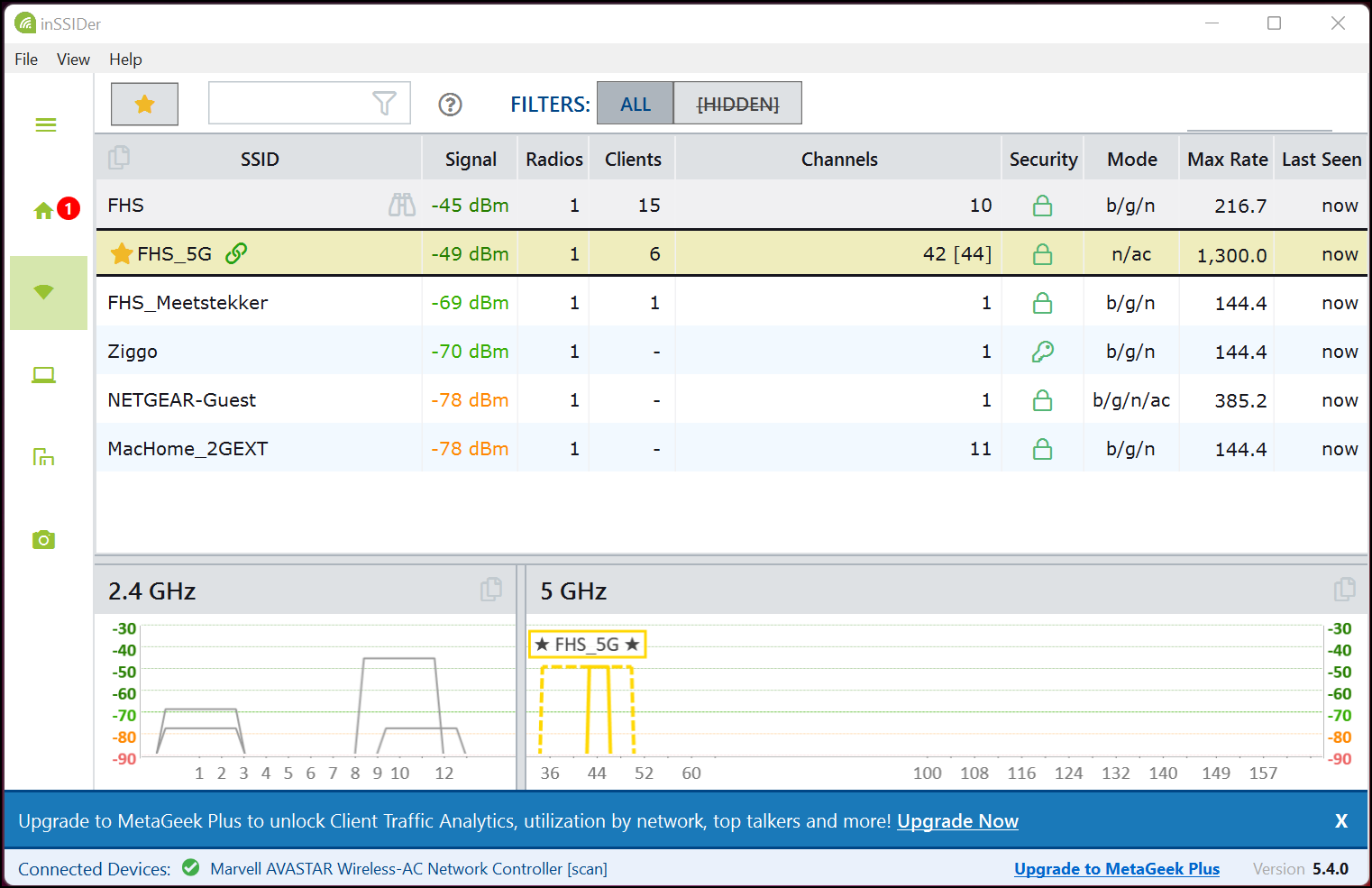This screenshot has height=888, width=1372.
Task: Click the inSSIDer app logo icon
Action: tap(25, 23)
